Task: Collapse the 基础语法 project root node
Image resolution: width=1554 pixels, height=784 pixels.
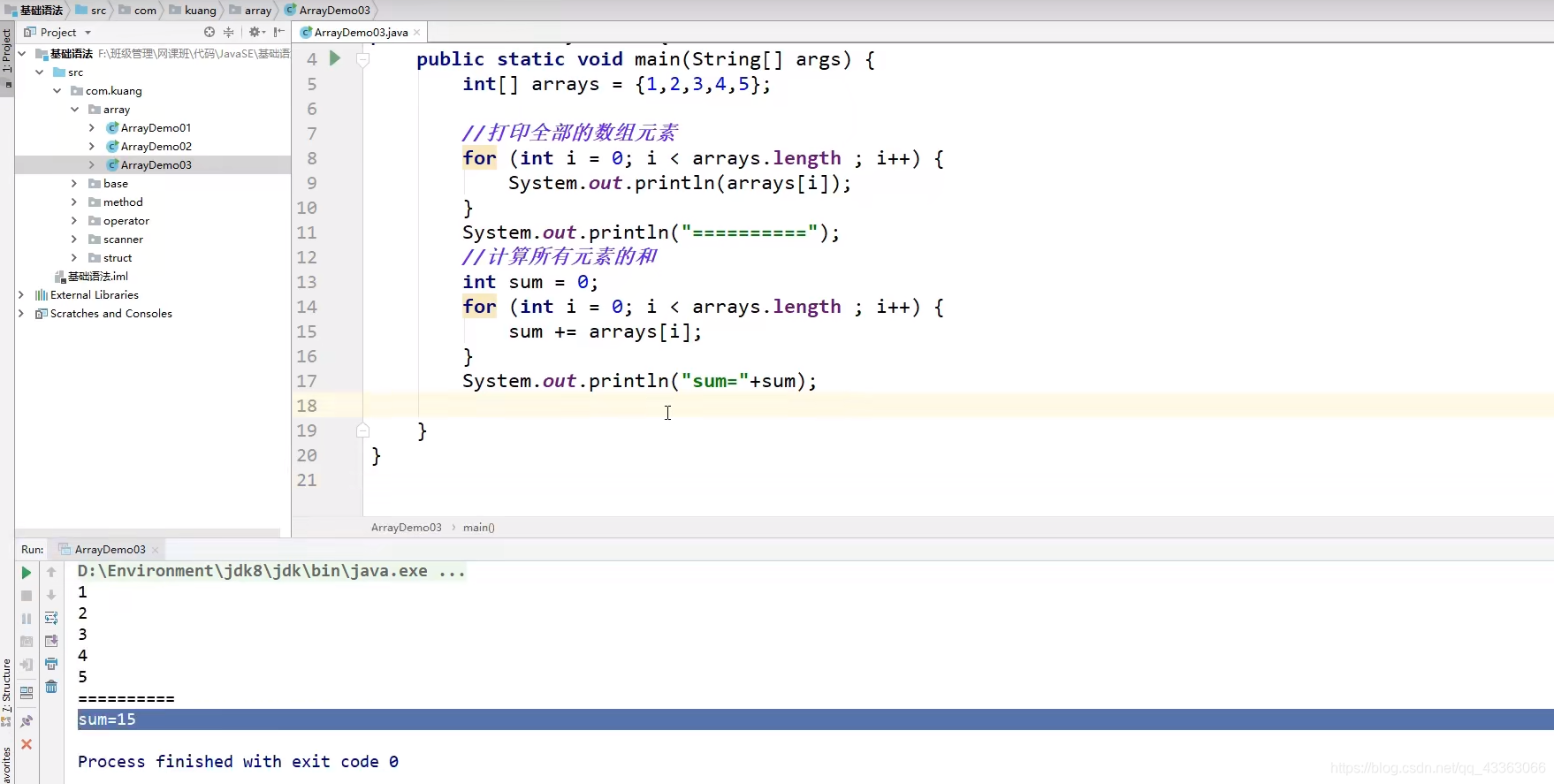Action: (x=21, y=53)
